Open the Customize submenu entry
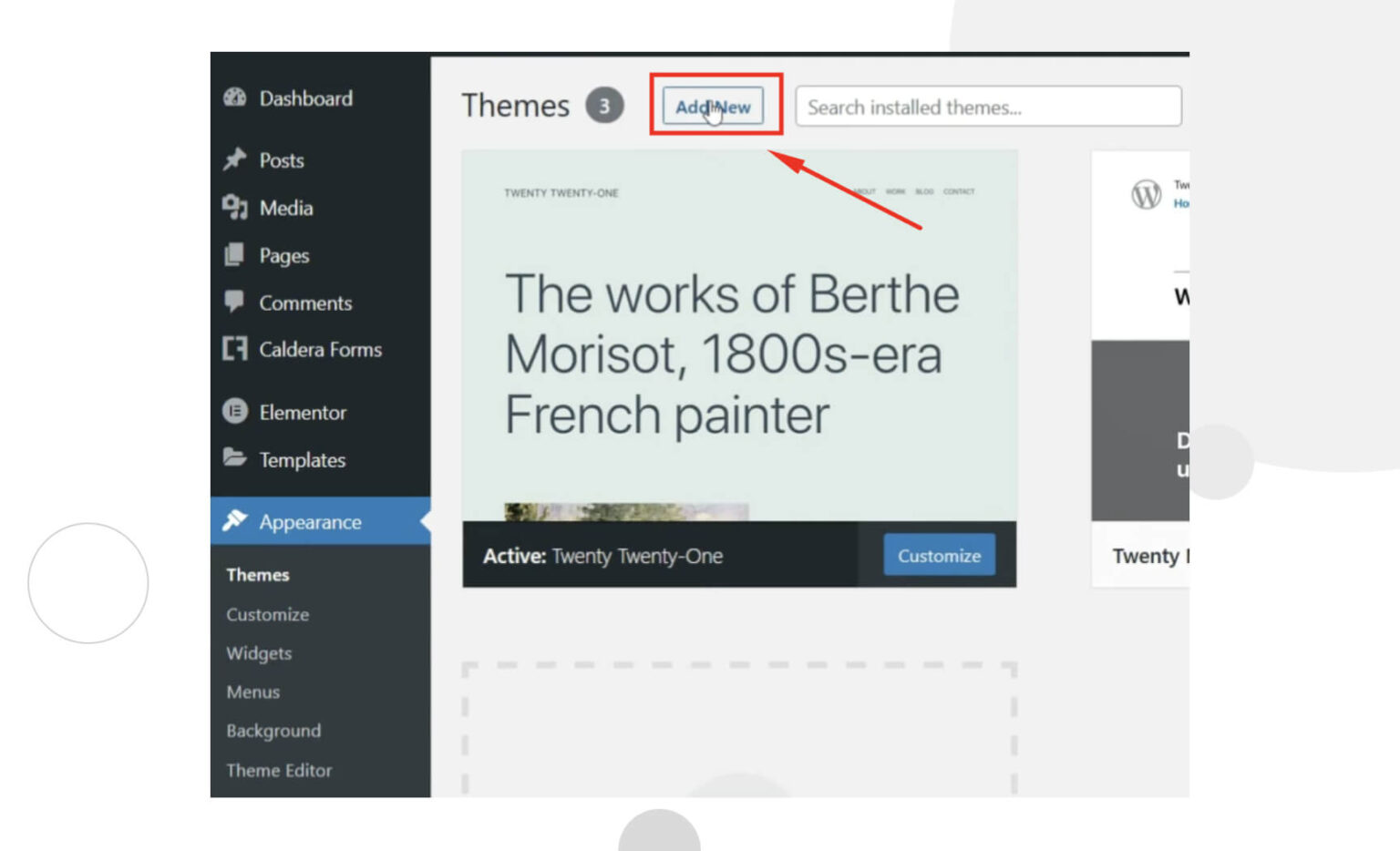 pos(266,615)
